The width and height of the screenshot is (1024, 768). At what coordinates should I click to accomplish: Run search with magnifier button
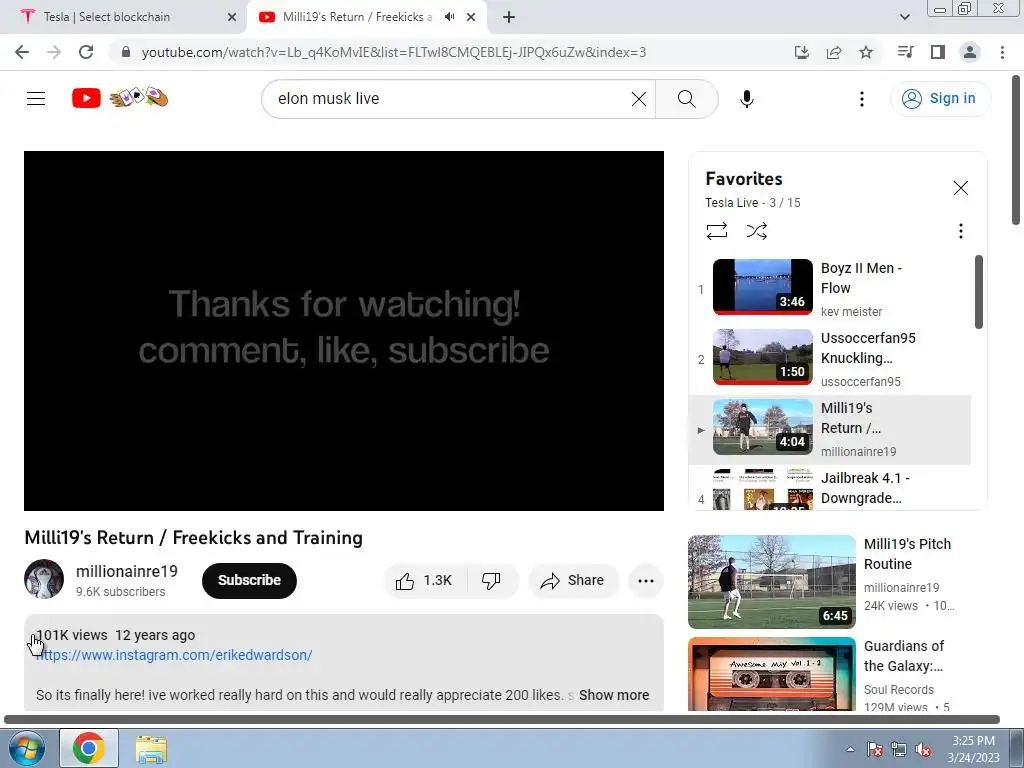pos(686,99)
